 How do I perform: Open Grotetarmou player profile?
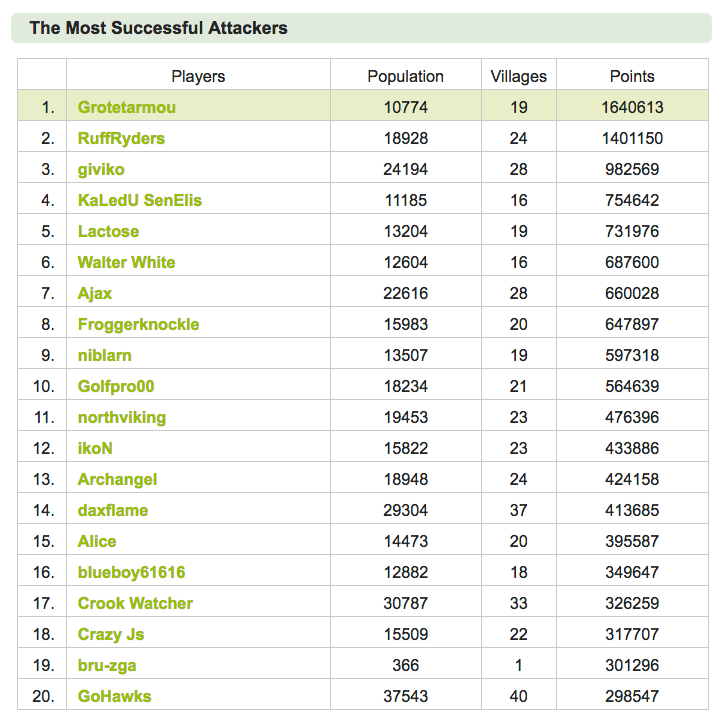coord(127,107)
